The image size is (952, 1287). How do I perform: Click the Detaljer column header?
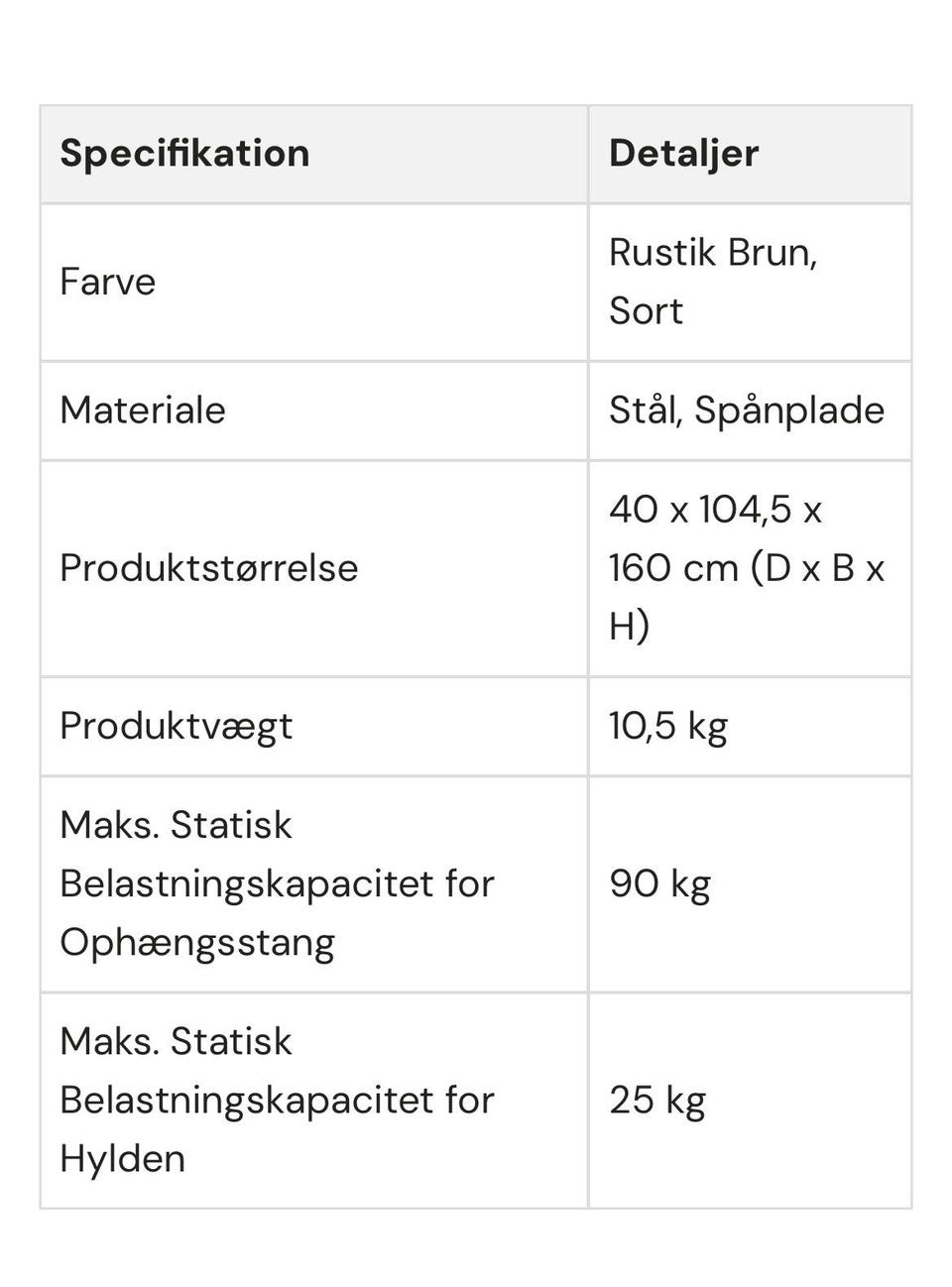(683, 154)
